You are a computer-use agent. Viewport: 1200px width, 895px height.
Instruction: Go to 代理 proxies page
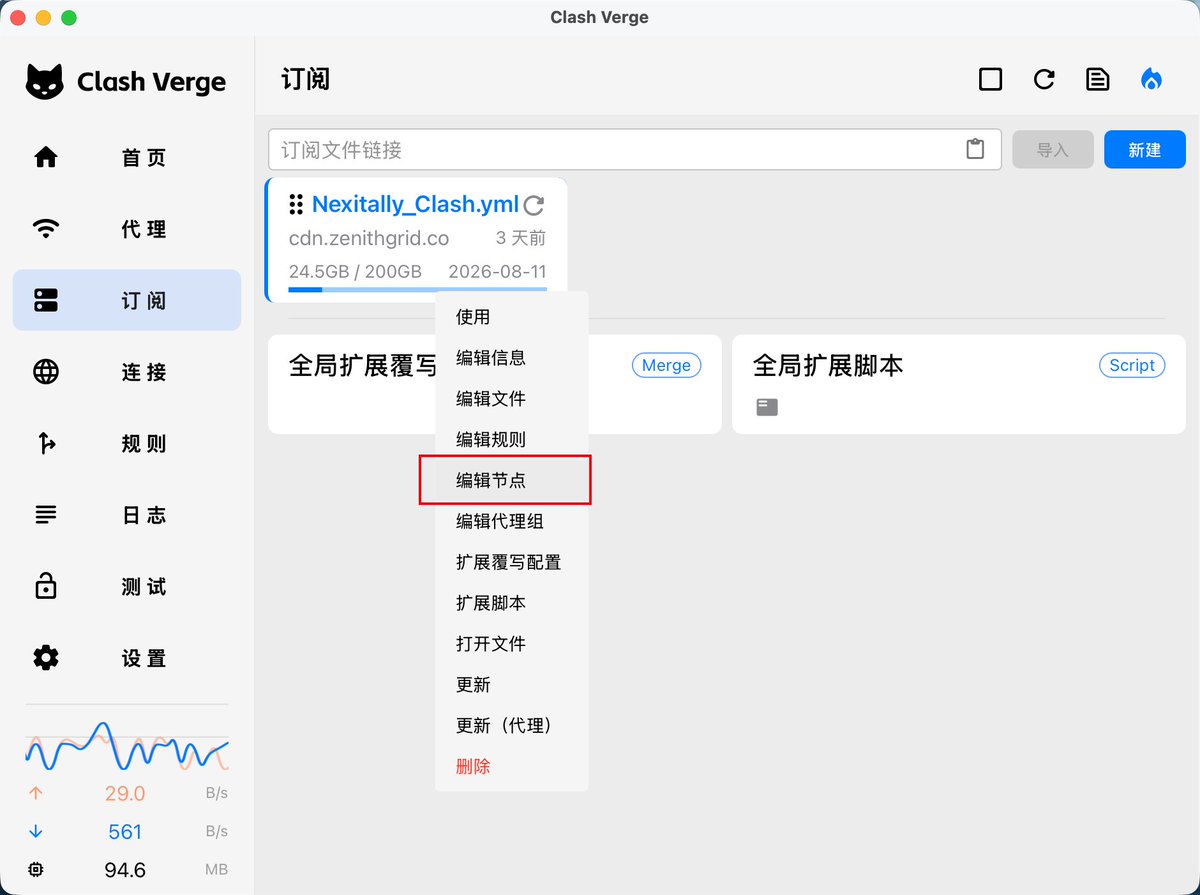(127, 229)
